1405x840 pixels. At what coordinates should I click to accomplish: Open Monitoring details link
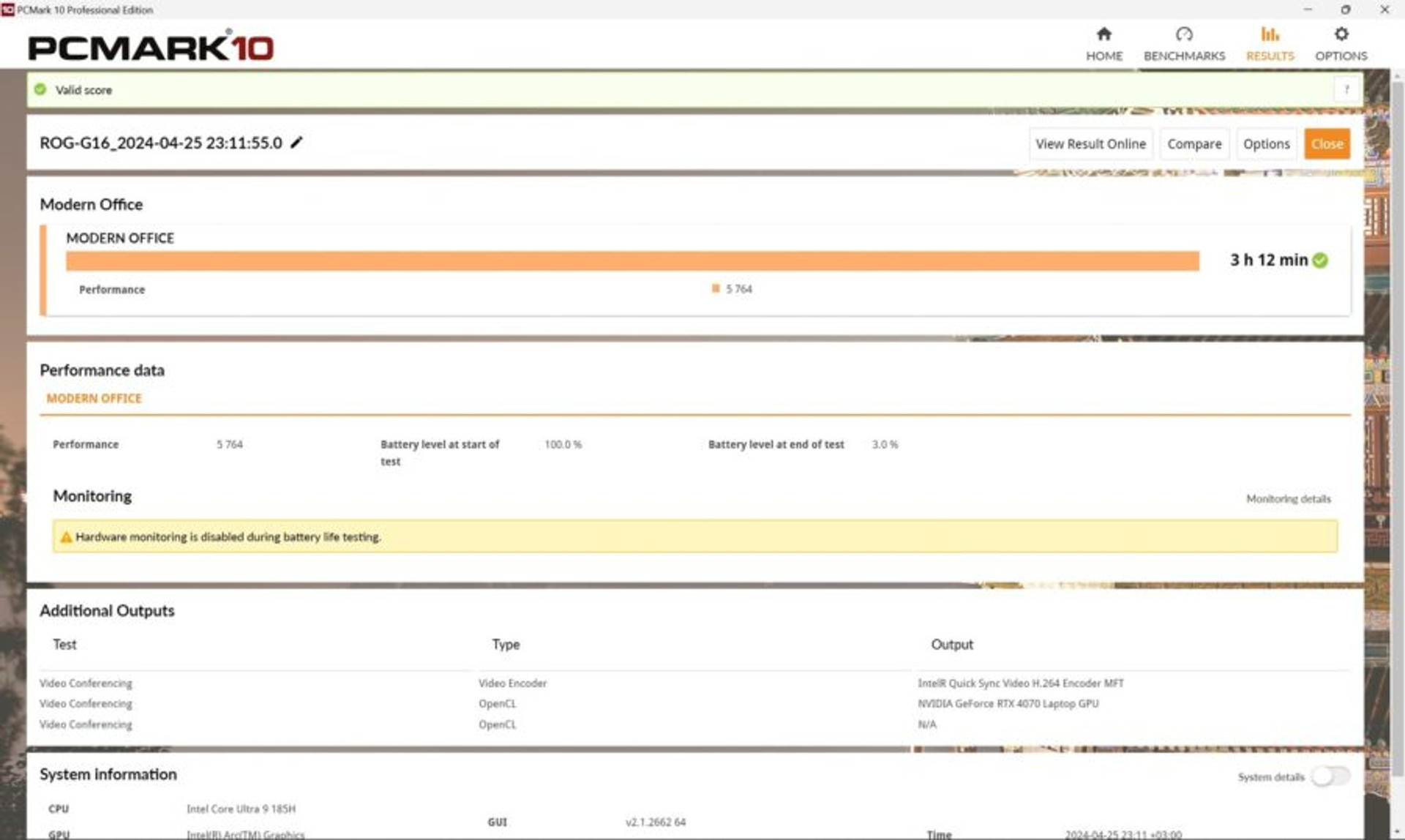click(1288, 499)
